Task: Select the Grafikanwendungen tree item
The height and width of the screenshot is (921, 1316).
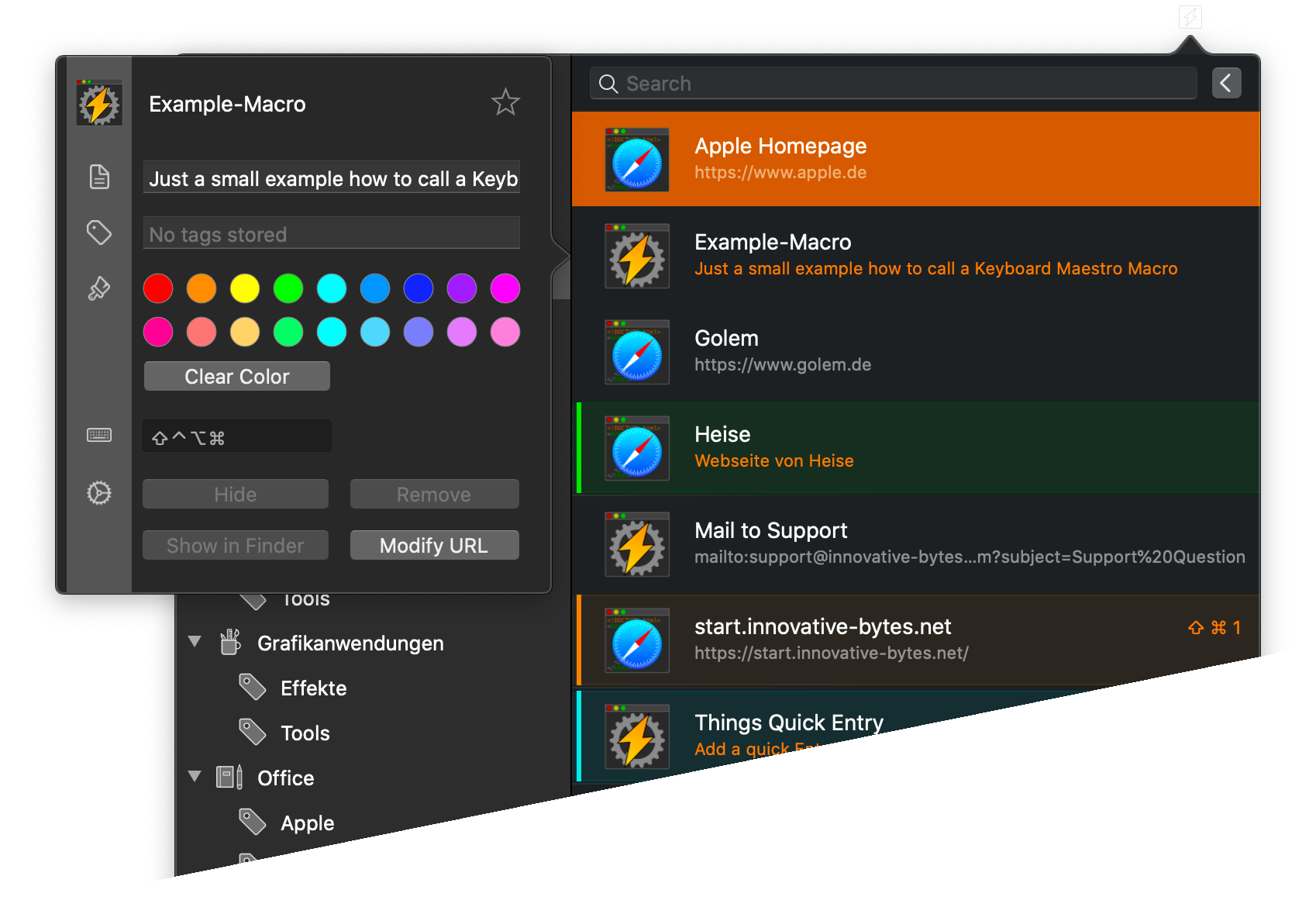Action: point(350,643)
